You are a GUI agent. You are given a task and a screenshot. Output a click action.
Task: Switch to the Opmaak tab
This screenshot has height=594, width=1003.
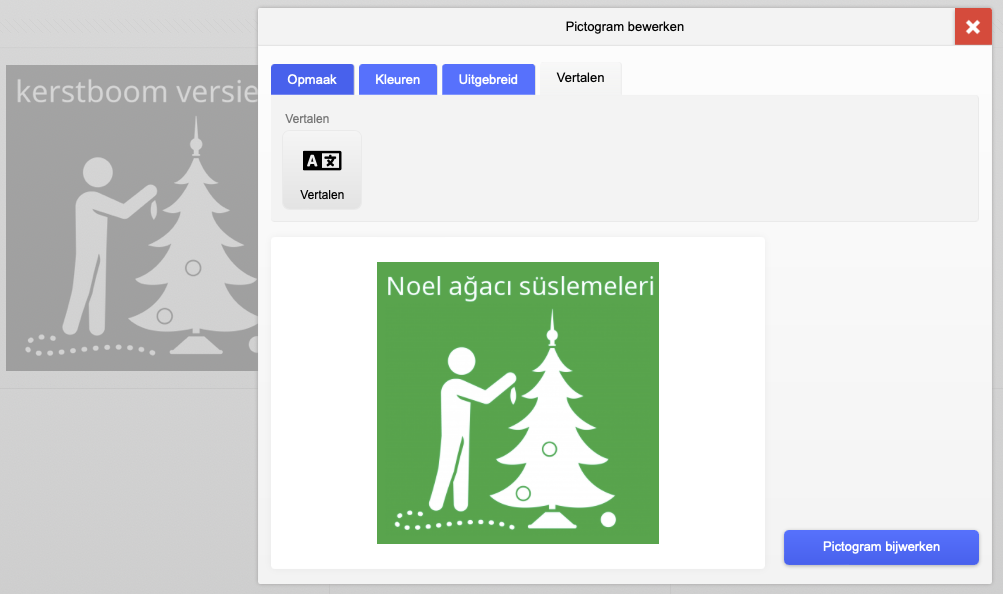[x=312, y=79]
